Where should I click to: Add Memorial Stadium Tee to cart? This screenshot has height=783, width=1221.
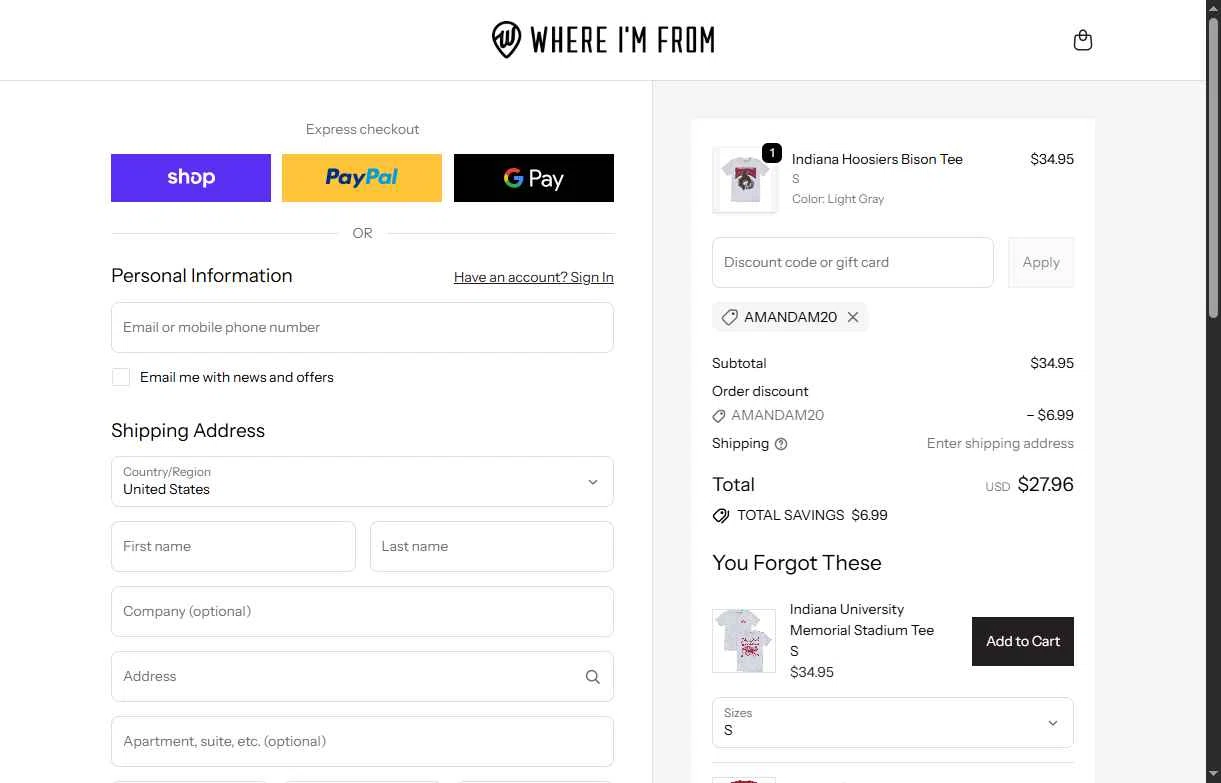tap(1023, 641)
